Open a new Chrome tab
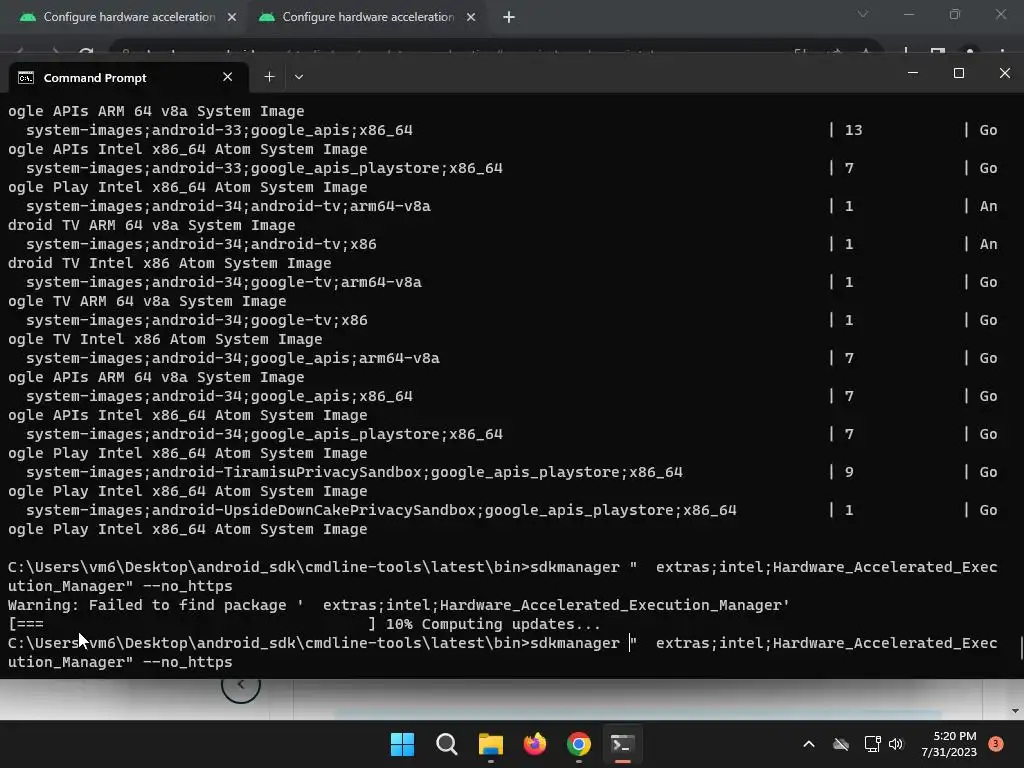 click(509, 17)
